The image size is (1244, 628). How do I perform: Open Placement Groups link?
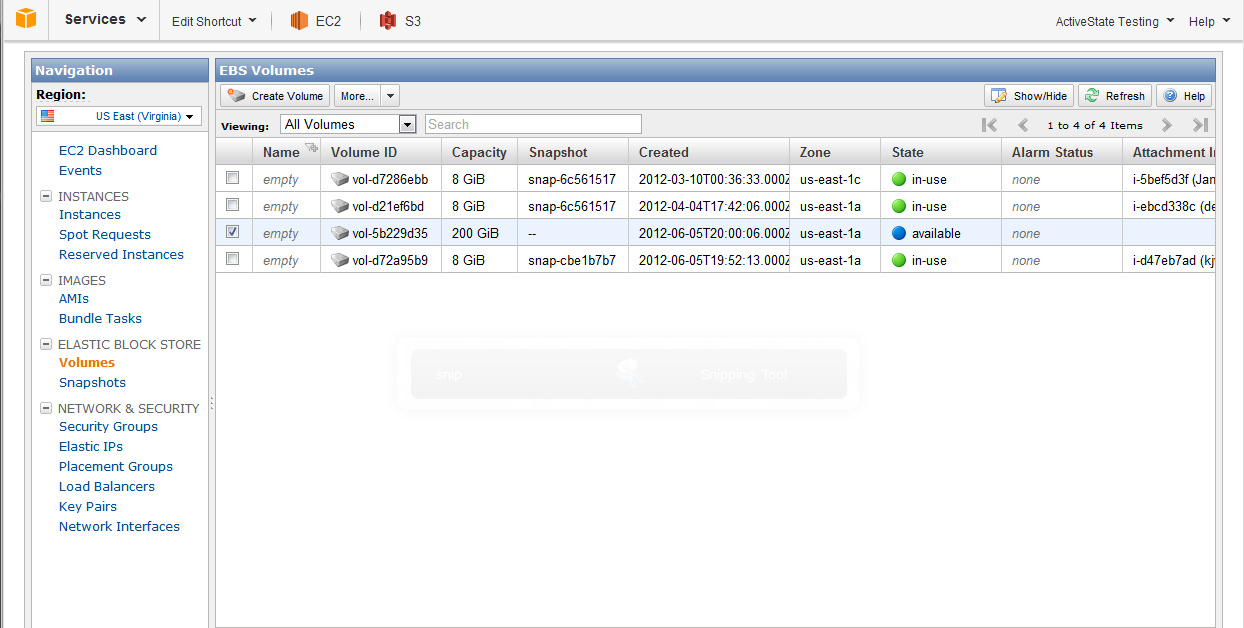pos(116,466)
